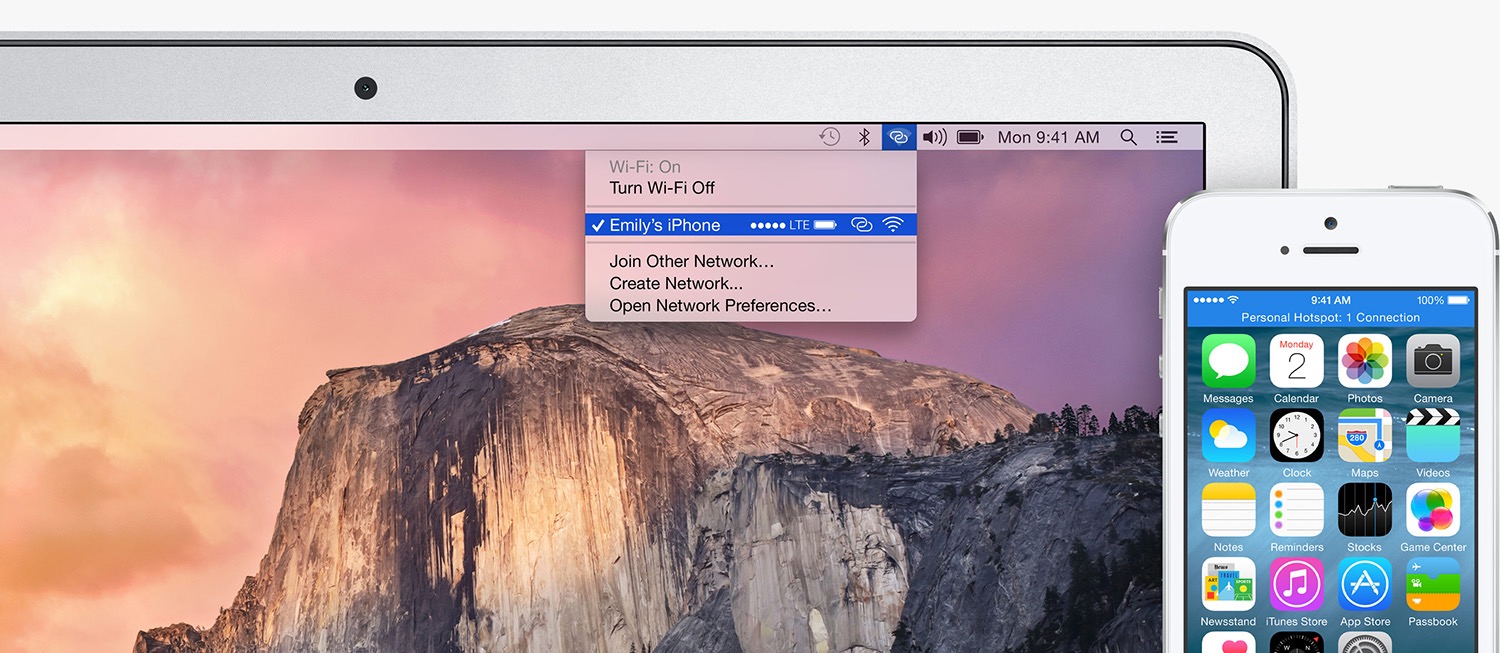Open Videos app on the iPhone
The width and height of the screenshot is (1500, 653).
click(1433, 436)
